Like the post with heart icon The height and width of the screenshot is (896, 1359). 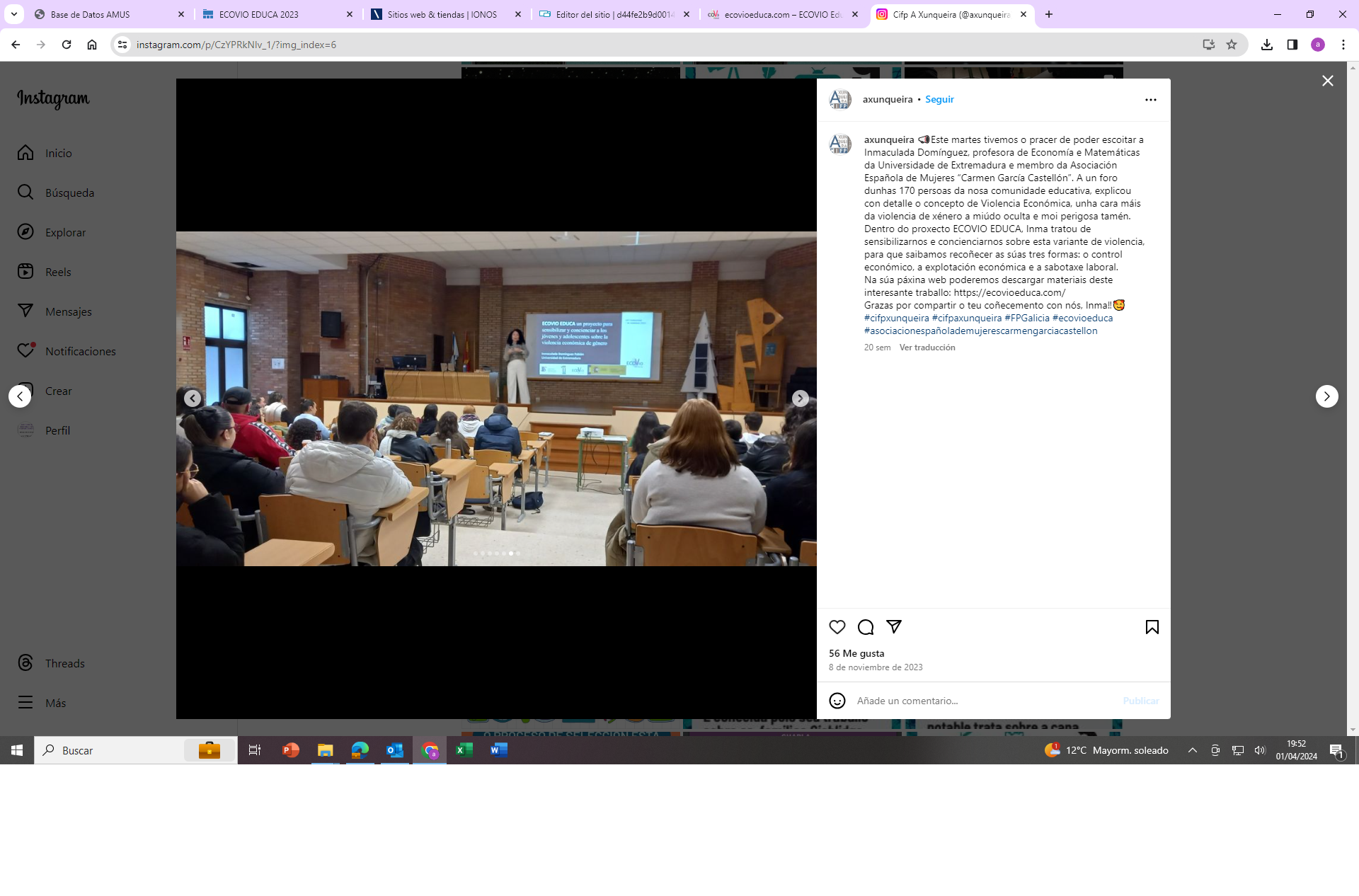pyautogui.click(x=837, y=627)
